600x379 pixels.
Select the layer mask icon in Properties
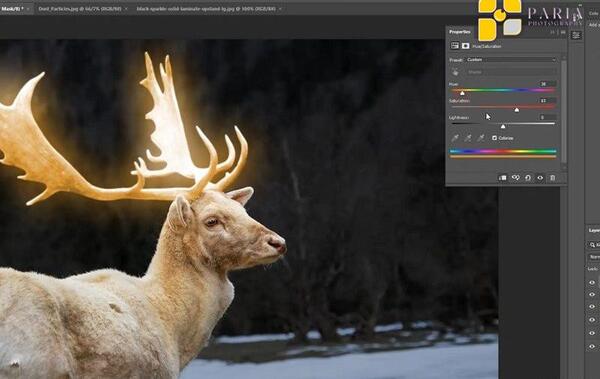(465, 46)
